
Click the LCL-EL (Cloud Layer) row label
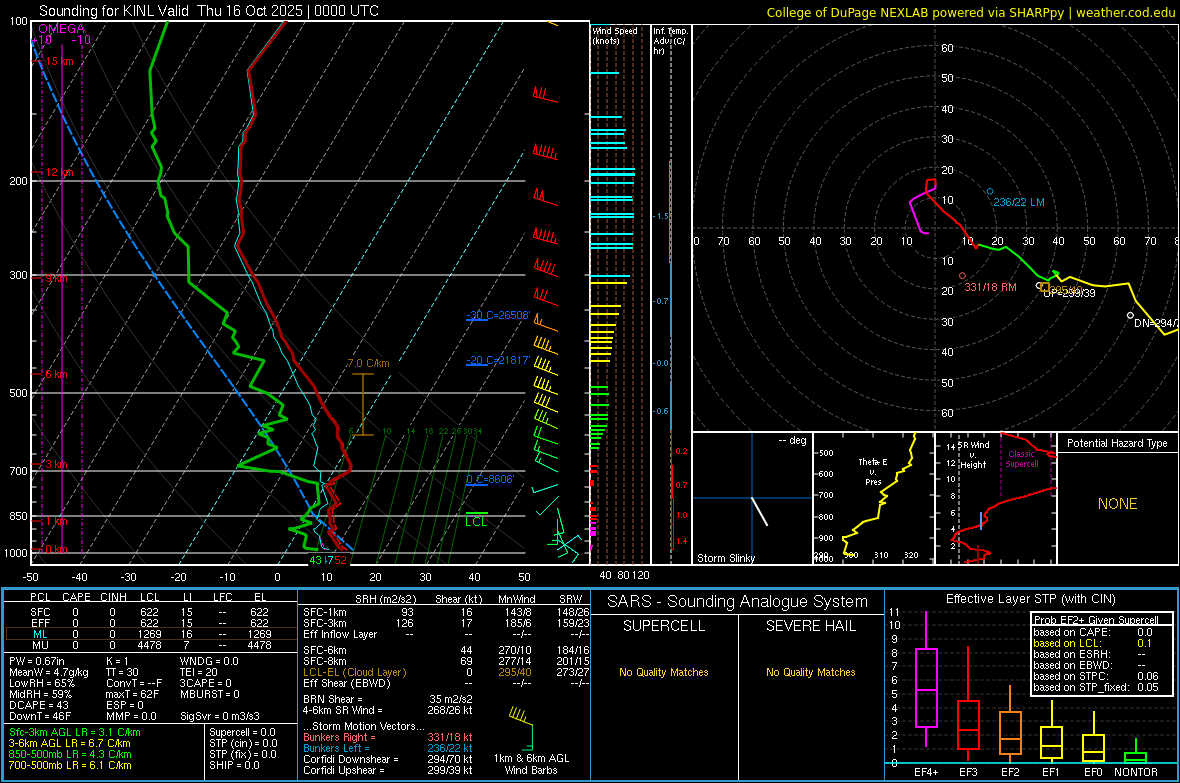(354, 672)
